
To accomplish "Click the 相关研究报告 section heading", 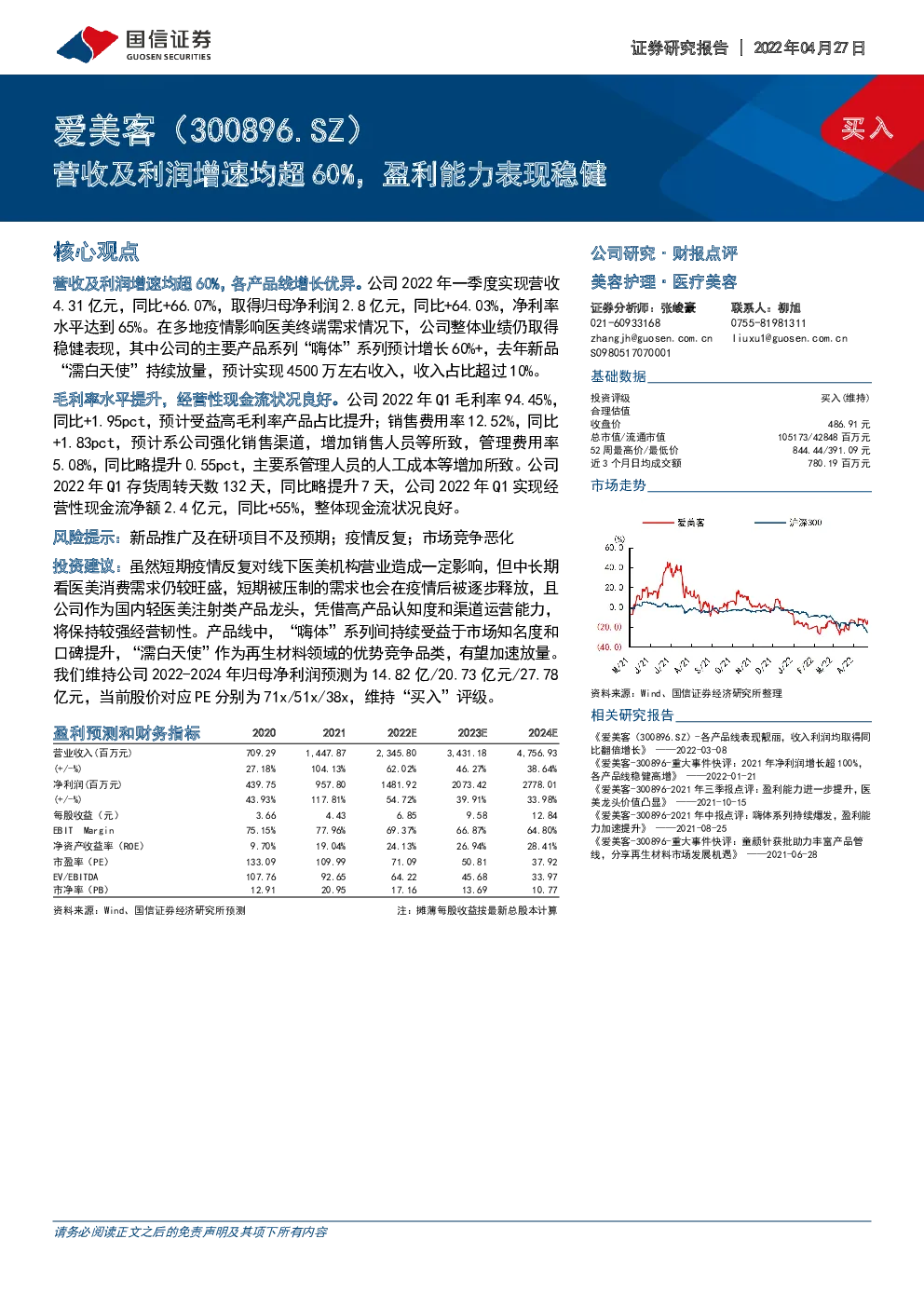I will click(x=632, y=715).
